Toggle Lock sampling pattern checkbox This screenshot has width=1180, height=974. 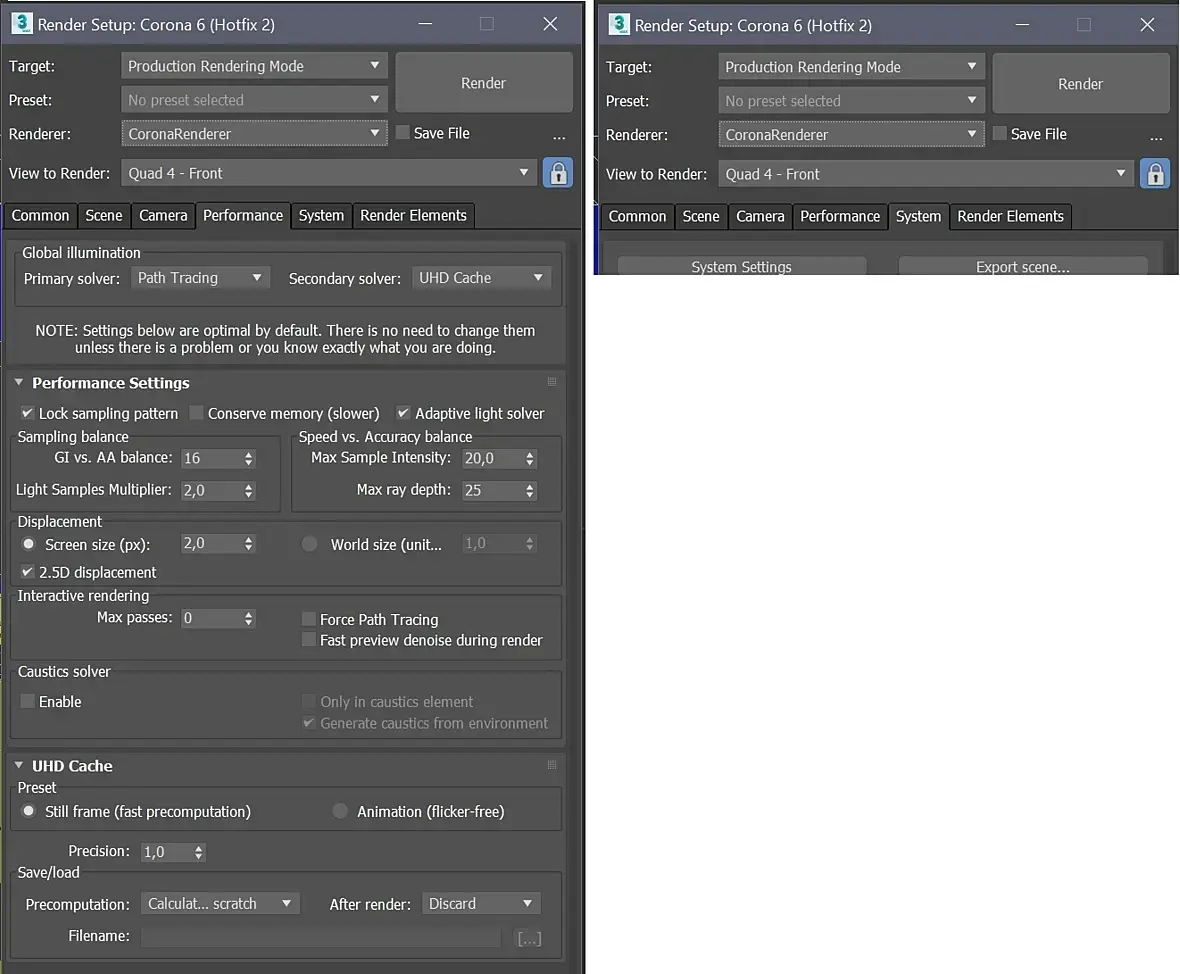click(27, 413)
